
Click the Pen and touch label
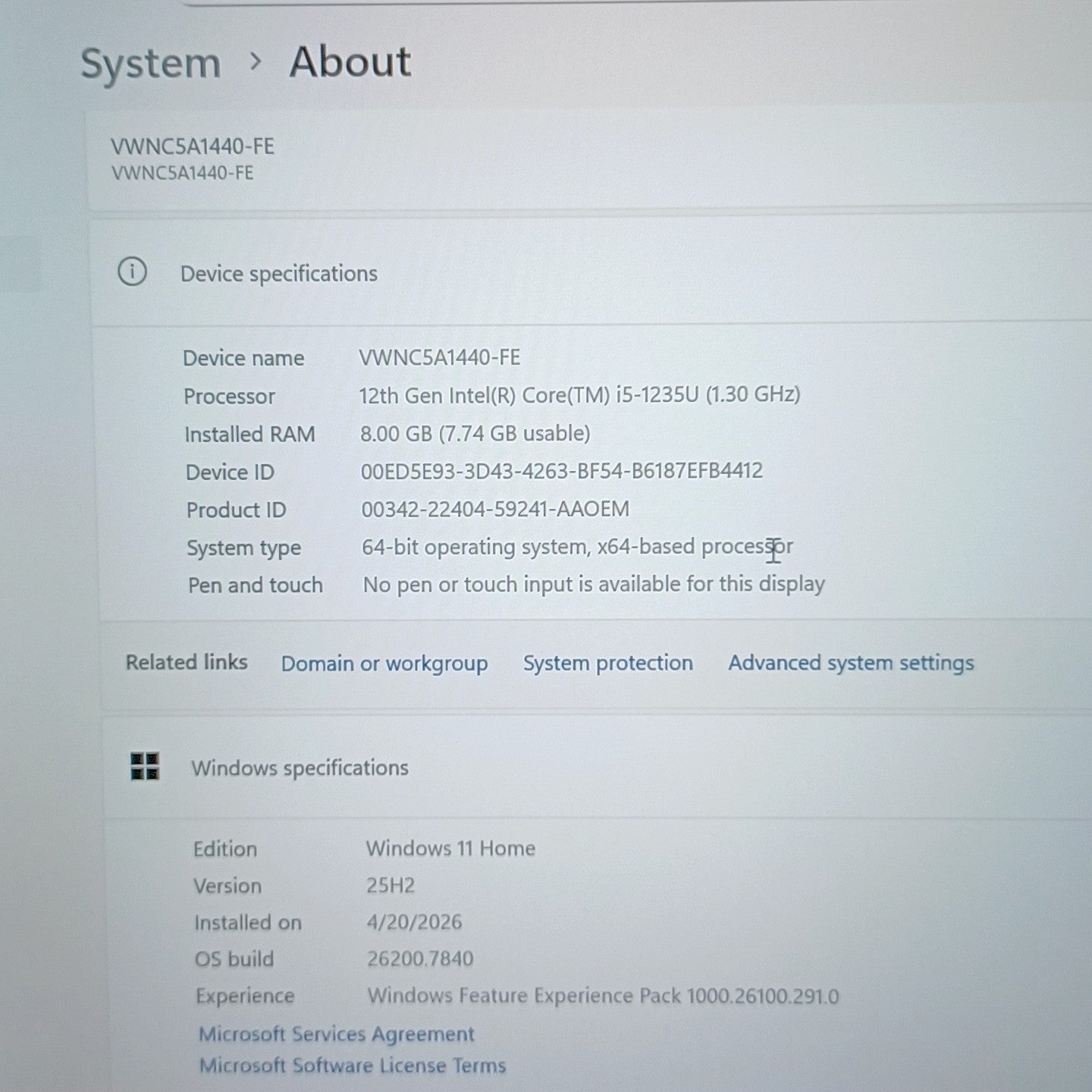click(x=256, y=585)
